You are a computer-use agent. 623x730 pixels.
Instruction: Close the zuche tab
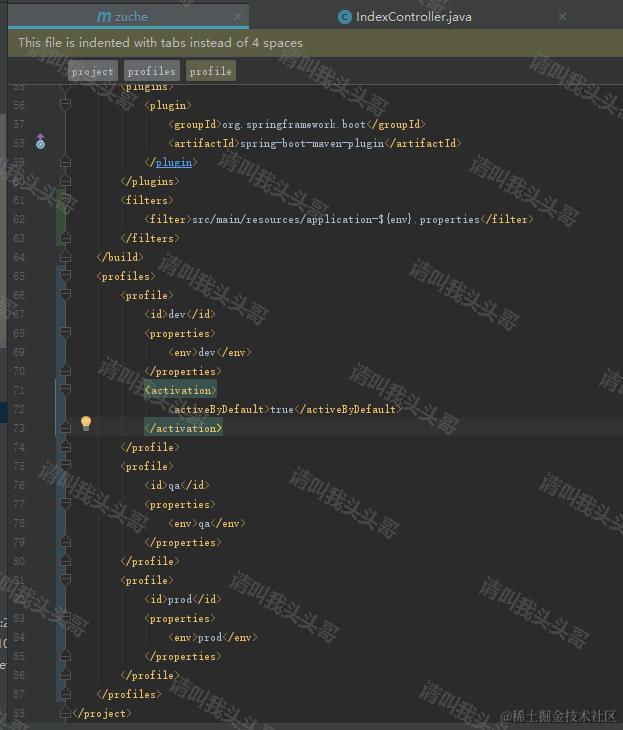[237, 17]
